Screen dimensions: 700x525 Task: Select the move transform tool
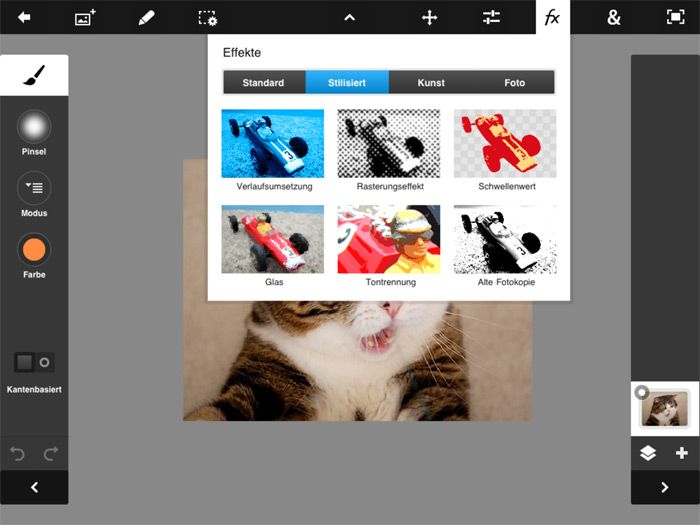coord(430,17)
